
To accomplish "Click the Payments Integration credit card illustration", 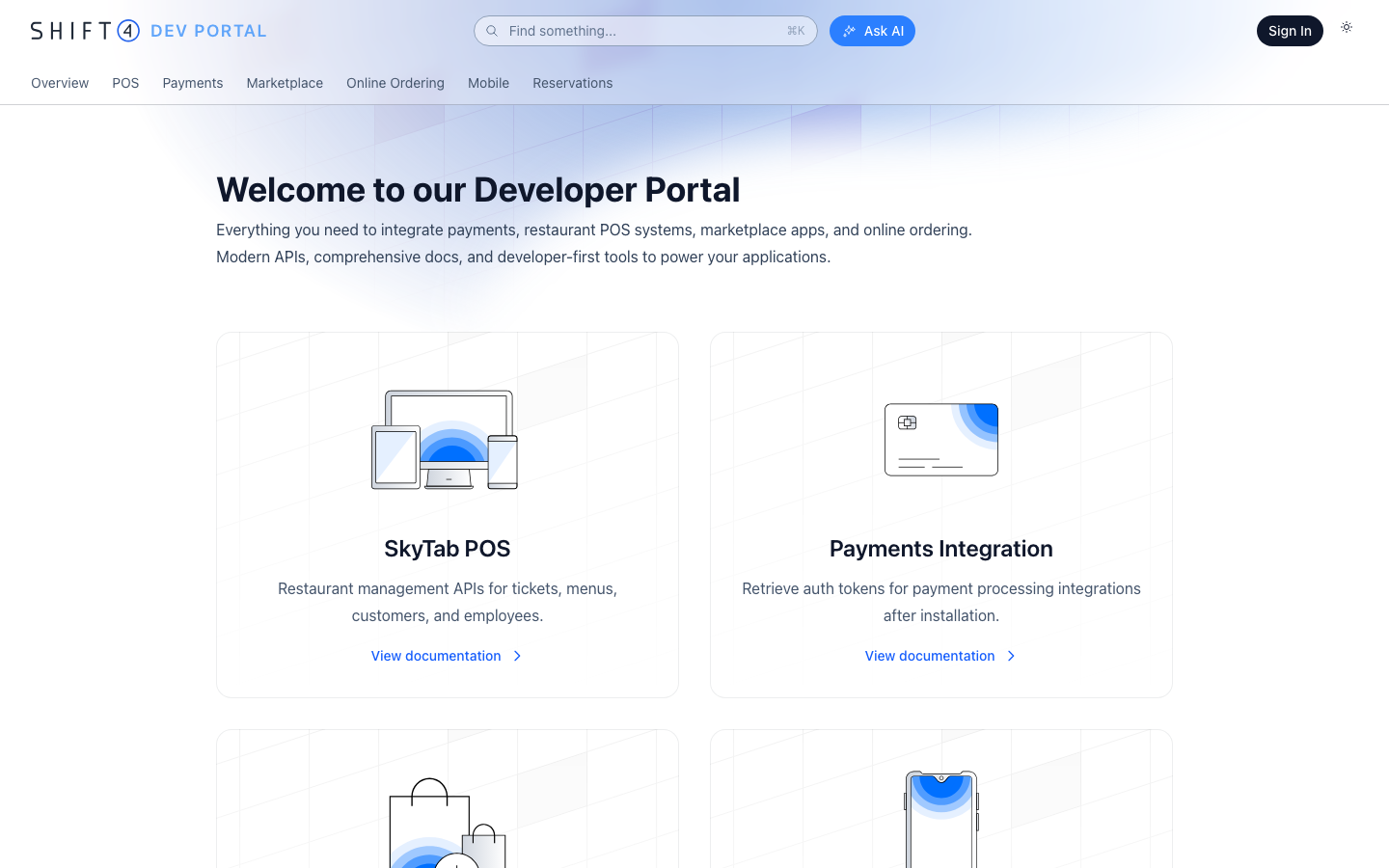I will pos(940,440).
